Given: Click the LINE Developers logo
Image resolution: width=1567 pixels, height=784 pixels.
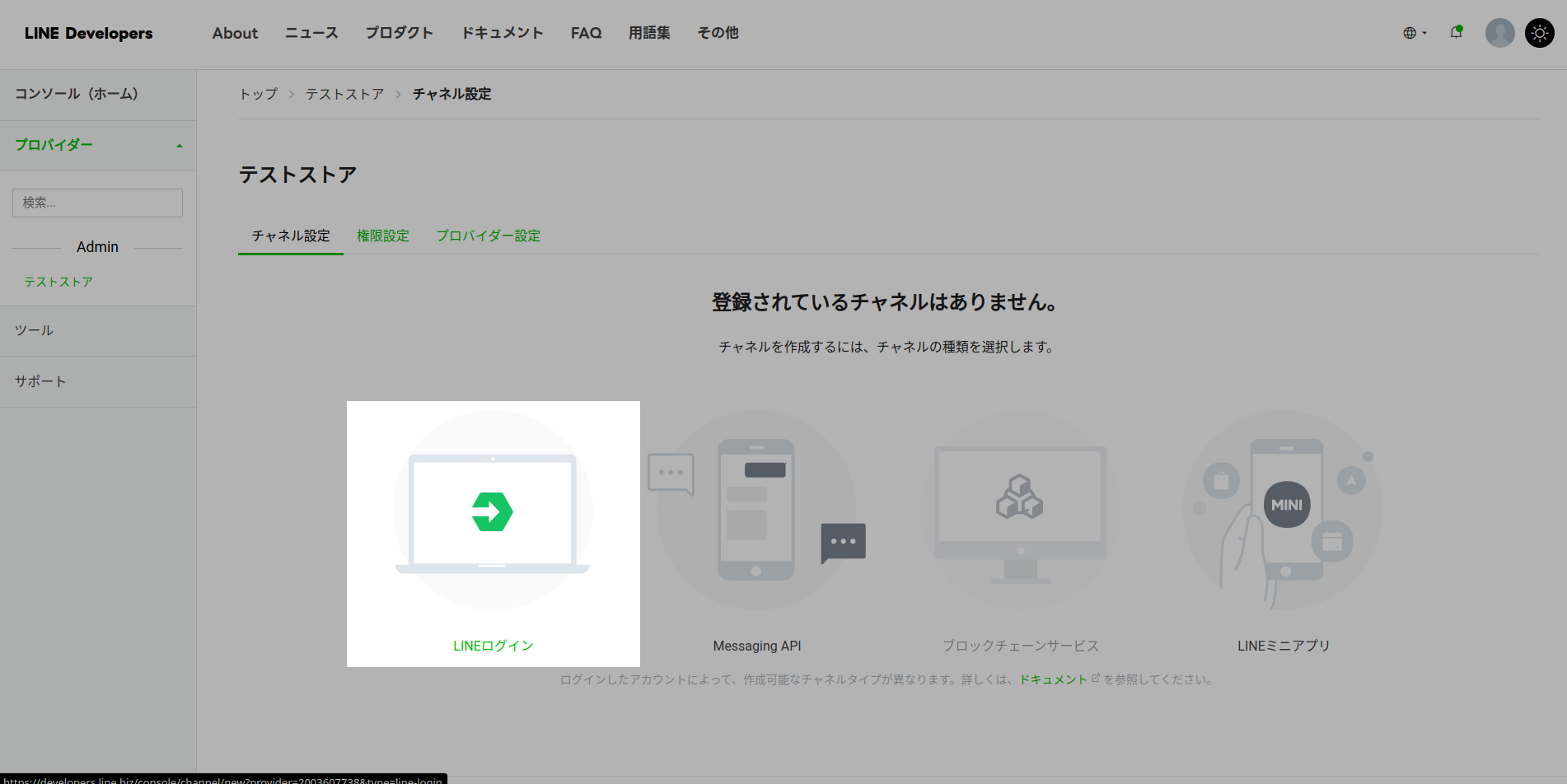Looking at the screenshot, I should pyautogui.click(x=88, y=33).
